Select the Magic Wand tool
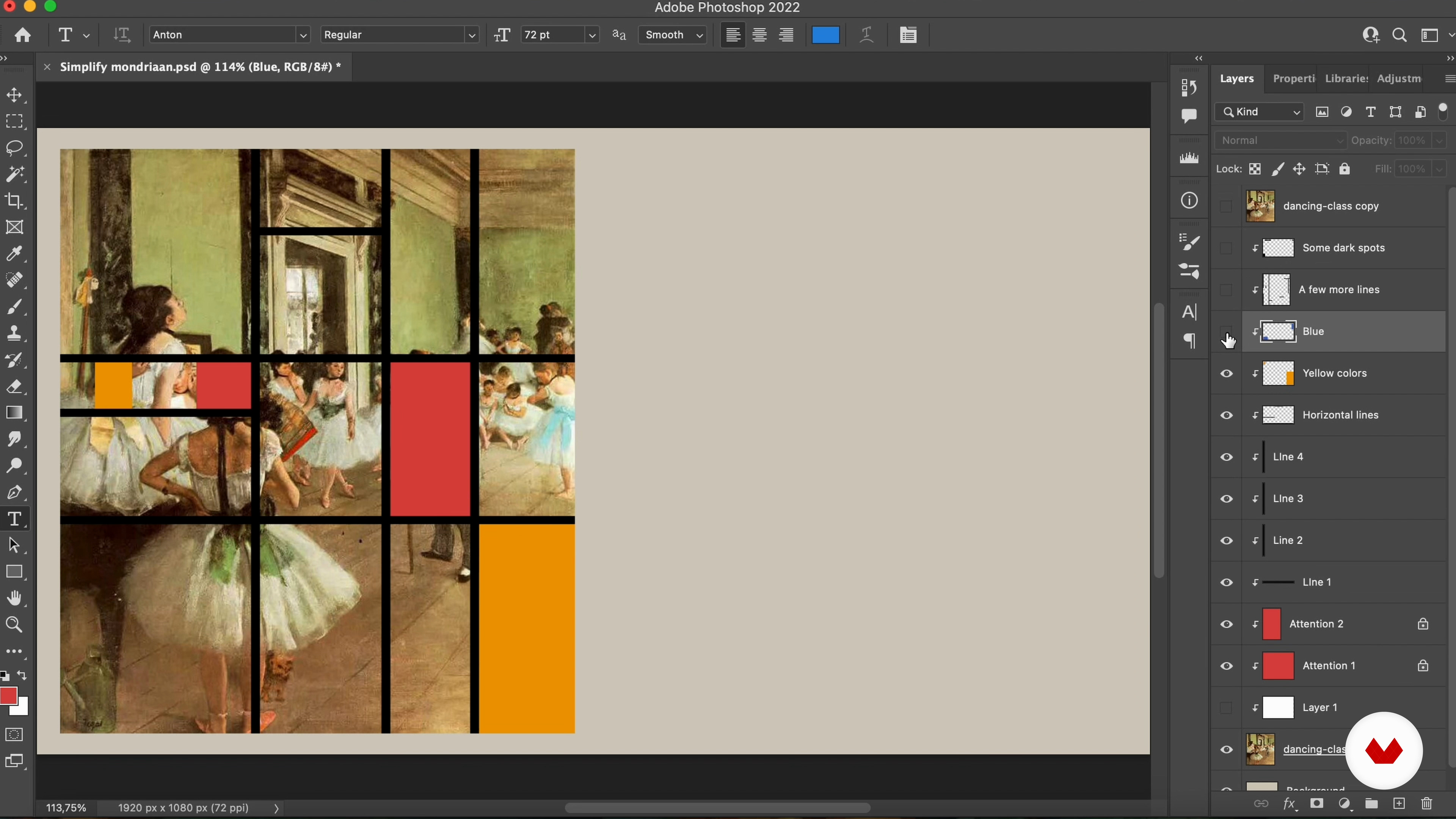Image resolution: width=1456 pixels, height=819 pixels. click(15, 174)
